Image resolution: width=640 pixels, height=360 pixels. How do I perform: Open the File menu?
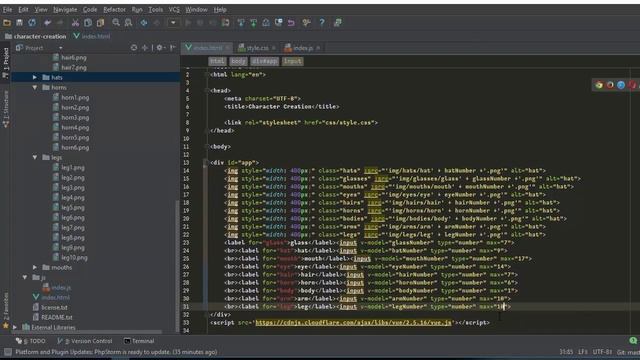(7, 9)
